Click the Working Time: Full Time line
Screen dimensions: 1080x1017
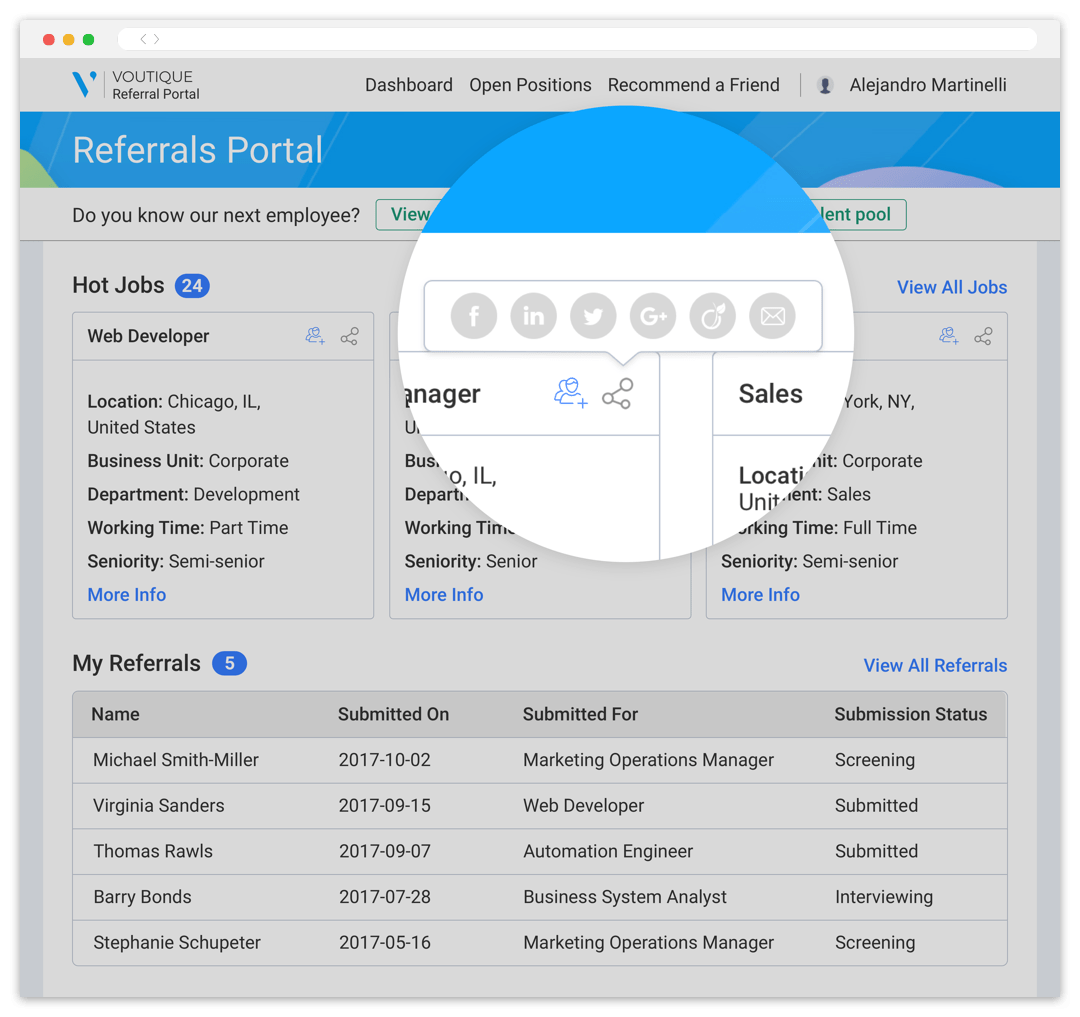point(826,527)
